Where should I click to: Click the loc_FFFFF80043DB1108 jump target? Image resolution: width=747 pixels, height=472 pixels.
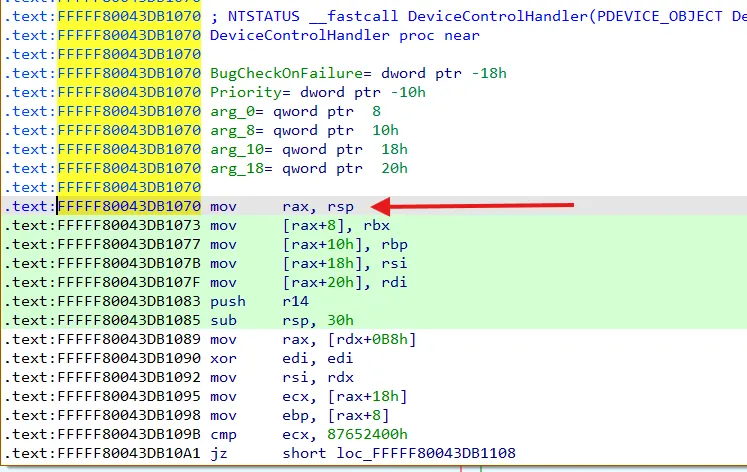point(426,453)
